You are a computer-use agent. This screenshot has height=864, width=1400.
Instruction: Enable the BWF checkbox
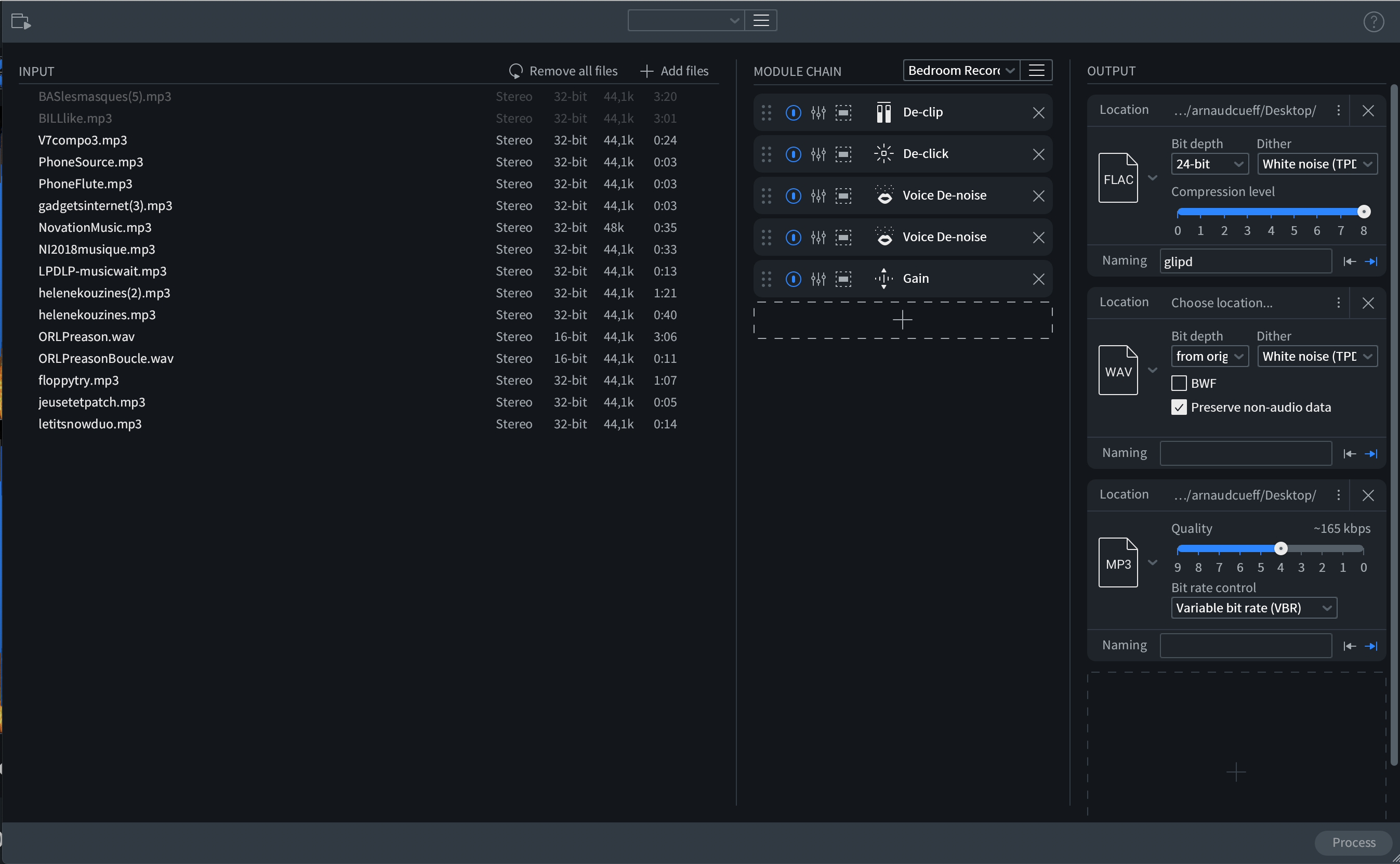click(1179, 383)
